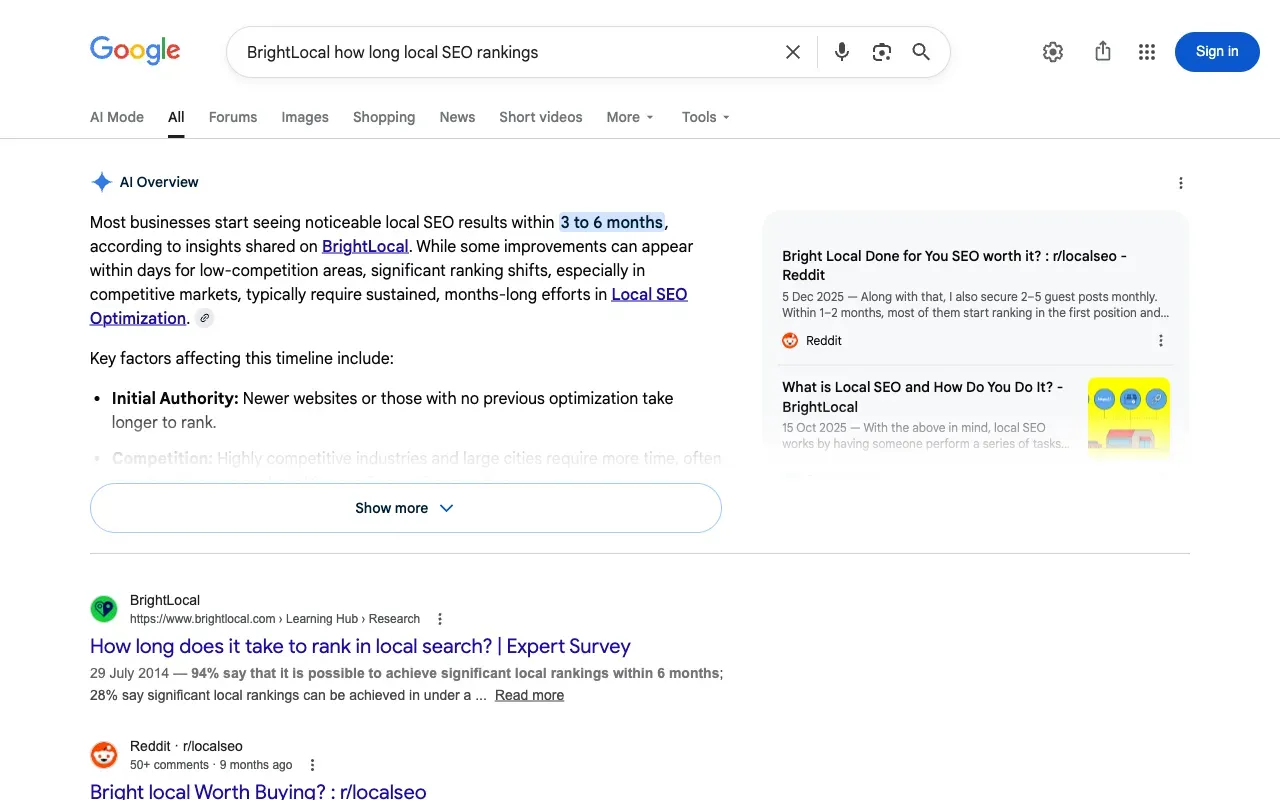Switch to Forums tab
This screenshot has width=1280, height=800.
(233, 117)
